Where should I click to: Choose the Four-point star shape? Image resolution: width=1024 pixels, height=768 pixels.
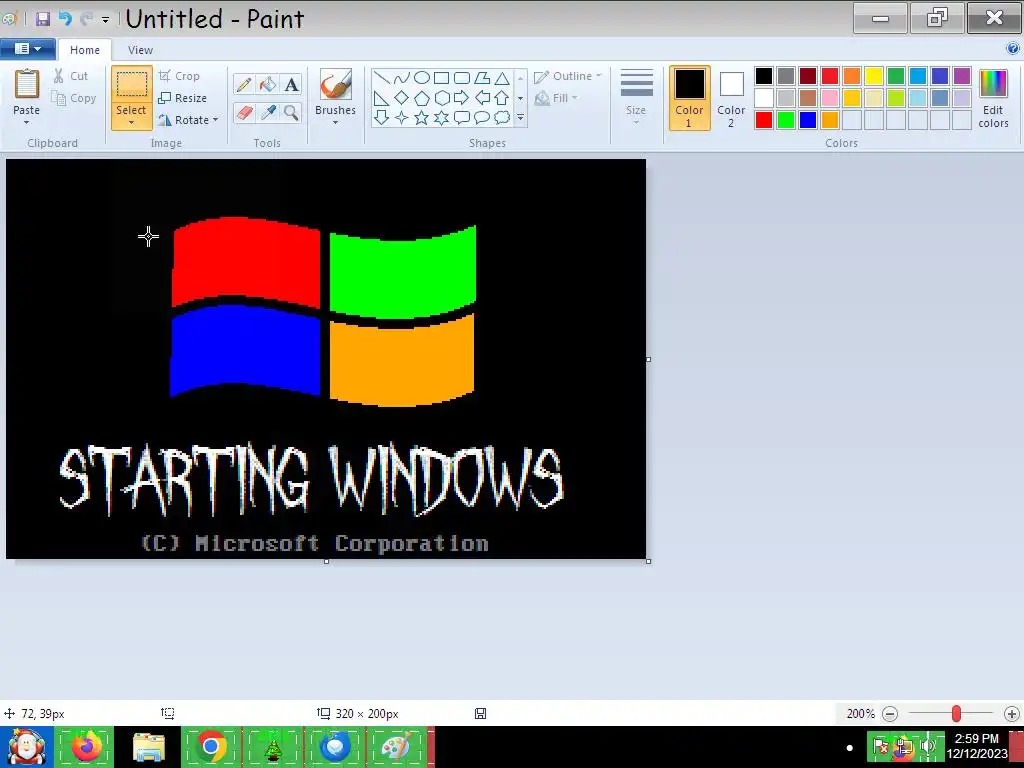click(402, 118)
